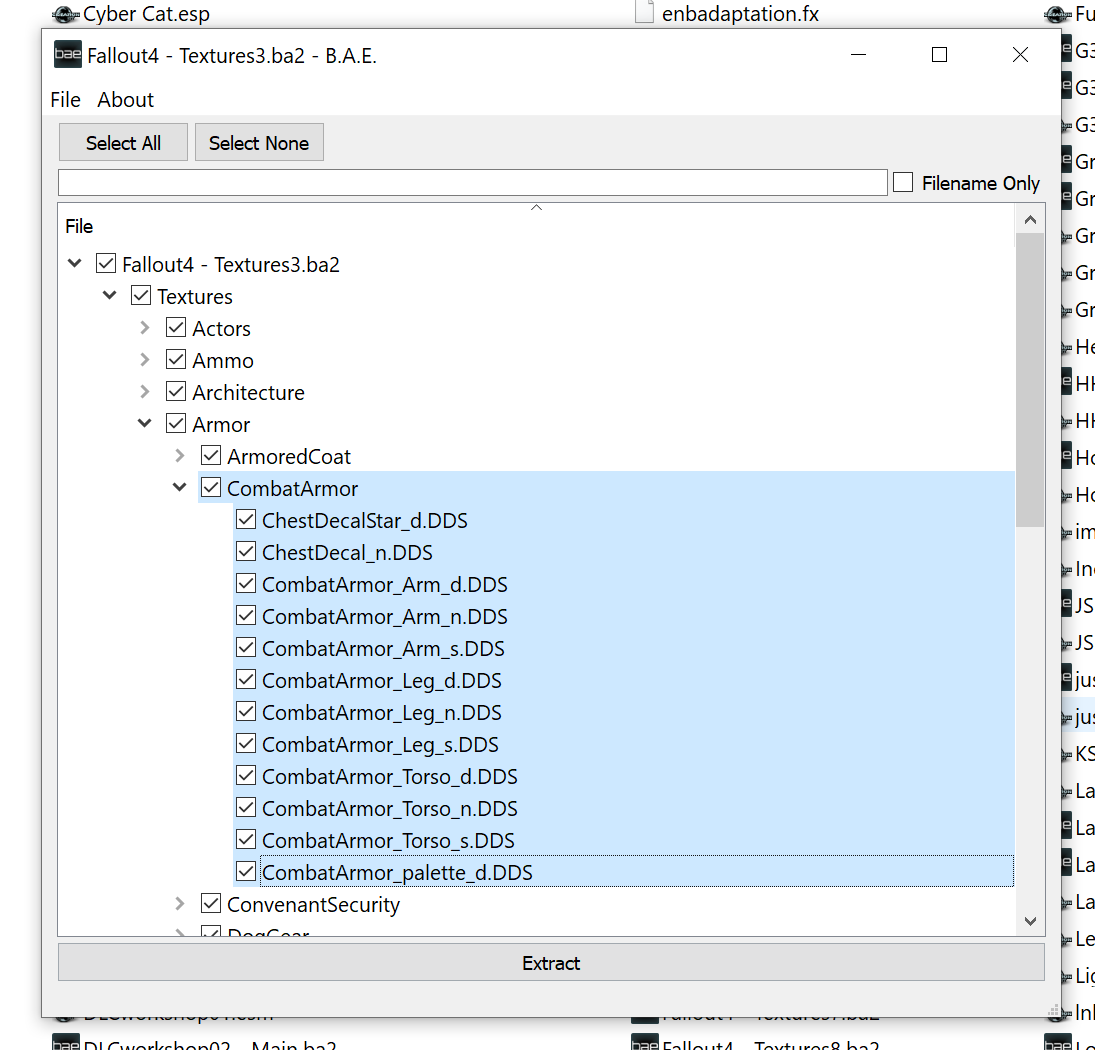This screenshot has width=1095, height=1050.
Task: Click the Select None button
Action: point(259,142)
